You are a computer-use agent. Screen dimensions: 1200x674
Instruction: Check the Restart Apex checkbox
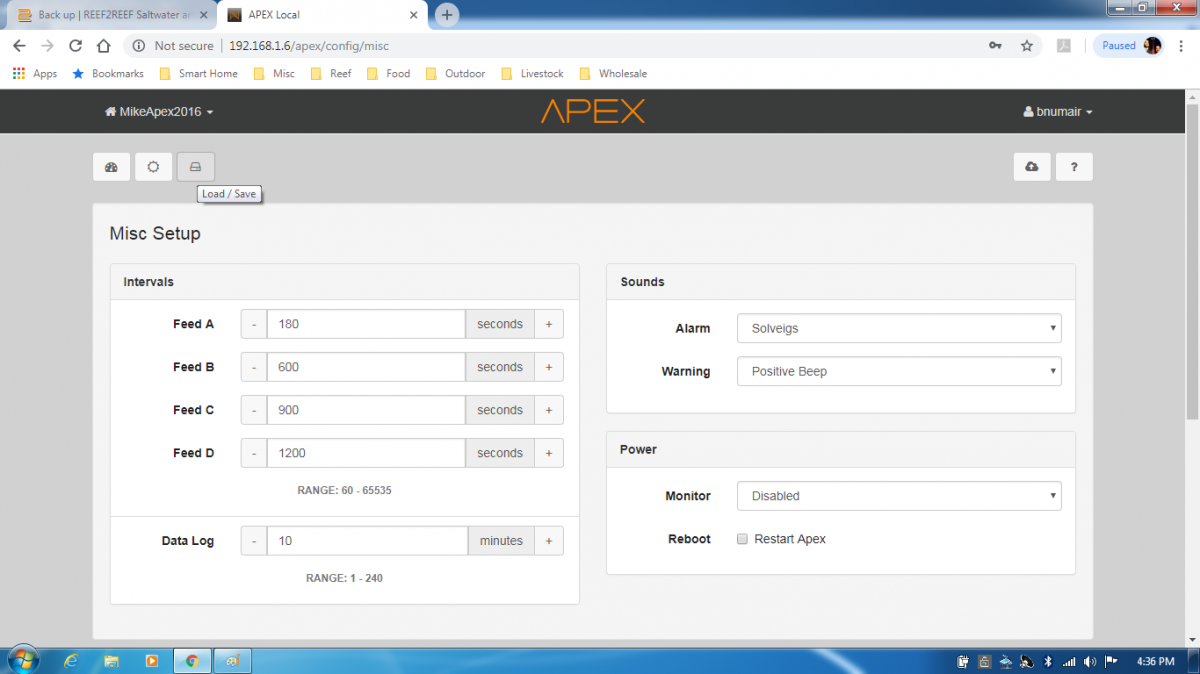tap(742, 539)
